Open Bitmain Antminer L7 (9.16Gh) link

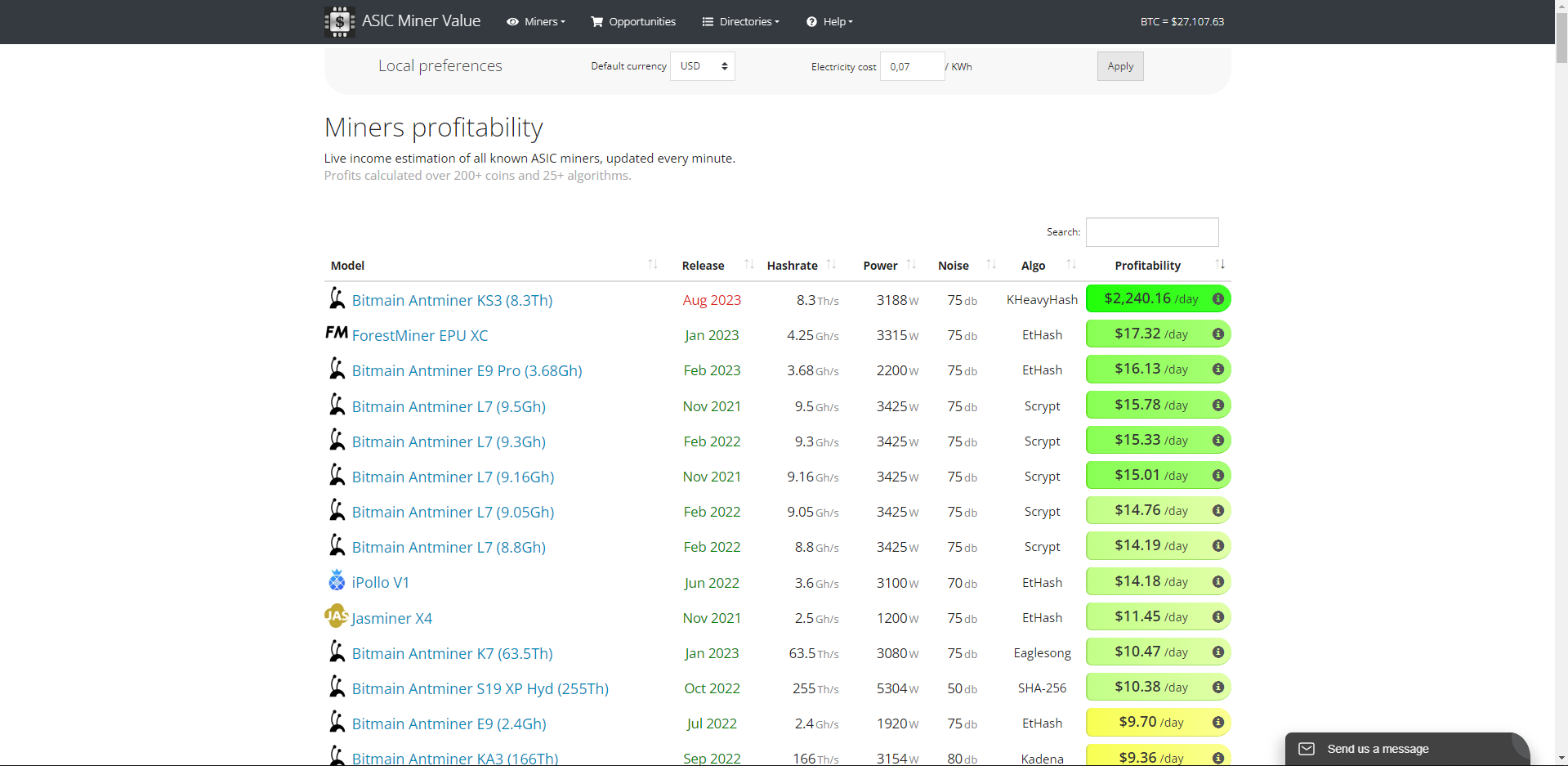453,477
